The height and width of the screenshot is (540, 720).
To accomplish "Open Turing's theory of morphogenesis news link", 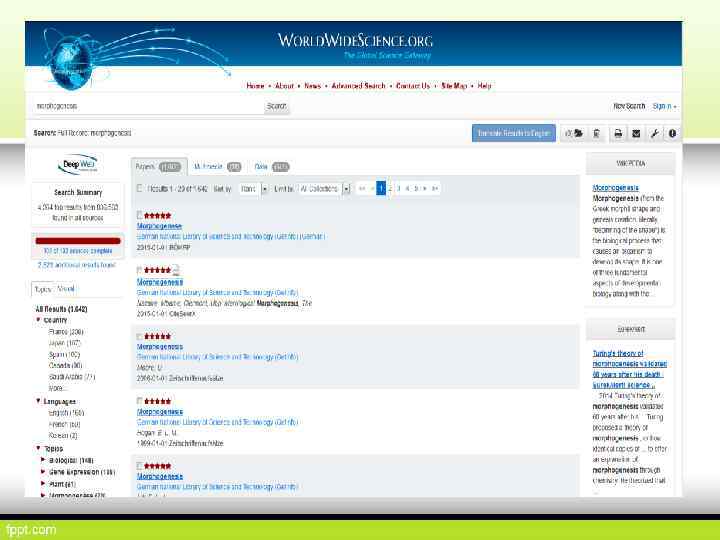I will [x=629, y=369].
